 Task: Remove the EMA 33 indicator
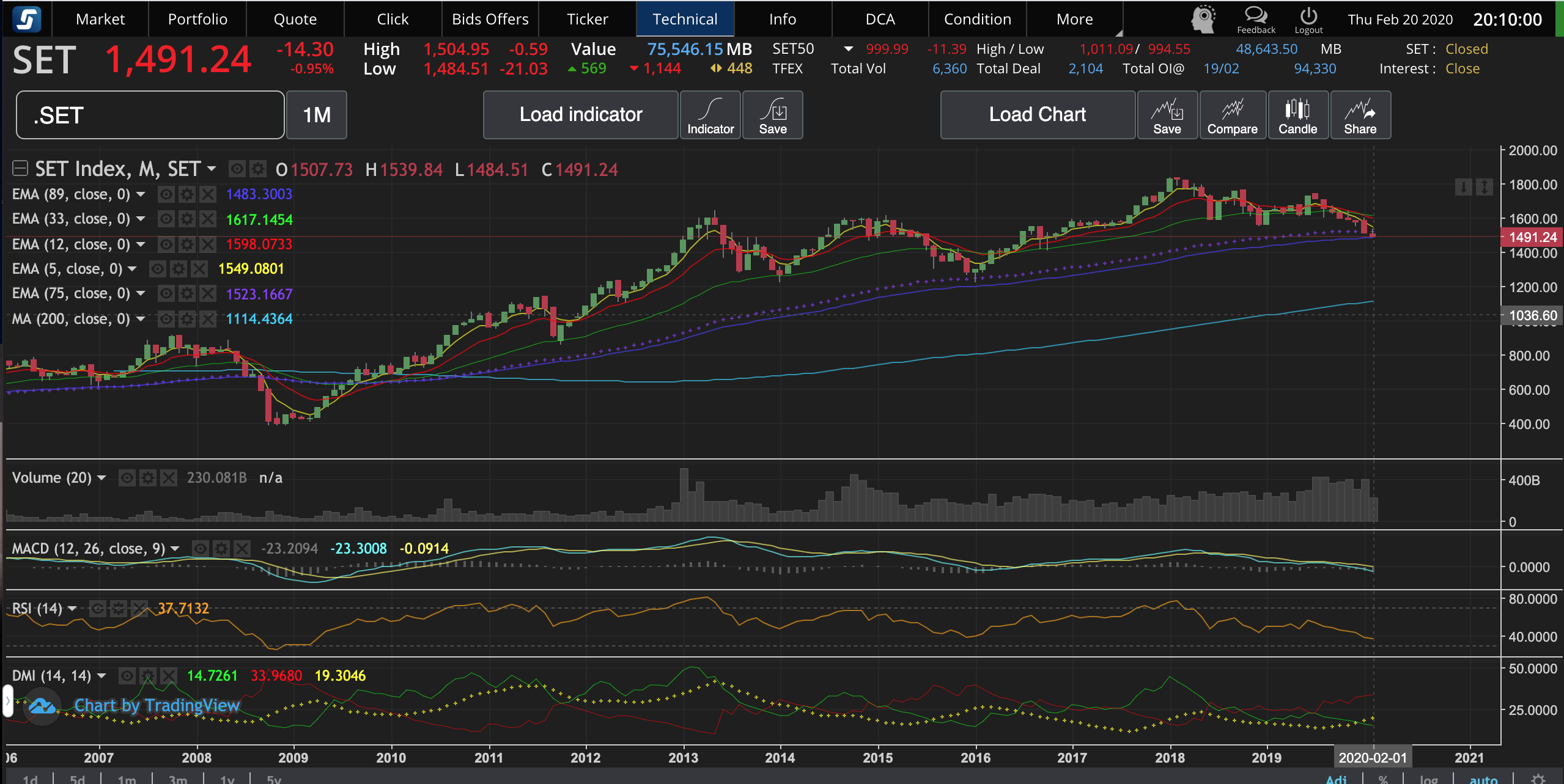pos(208,219)
